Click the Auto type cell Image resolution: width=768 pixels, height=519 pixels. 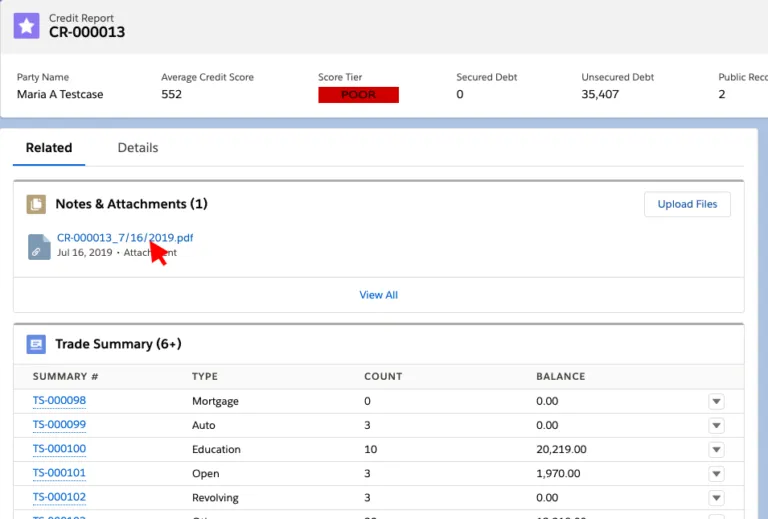(x=203, y=425)
